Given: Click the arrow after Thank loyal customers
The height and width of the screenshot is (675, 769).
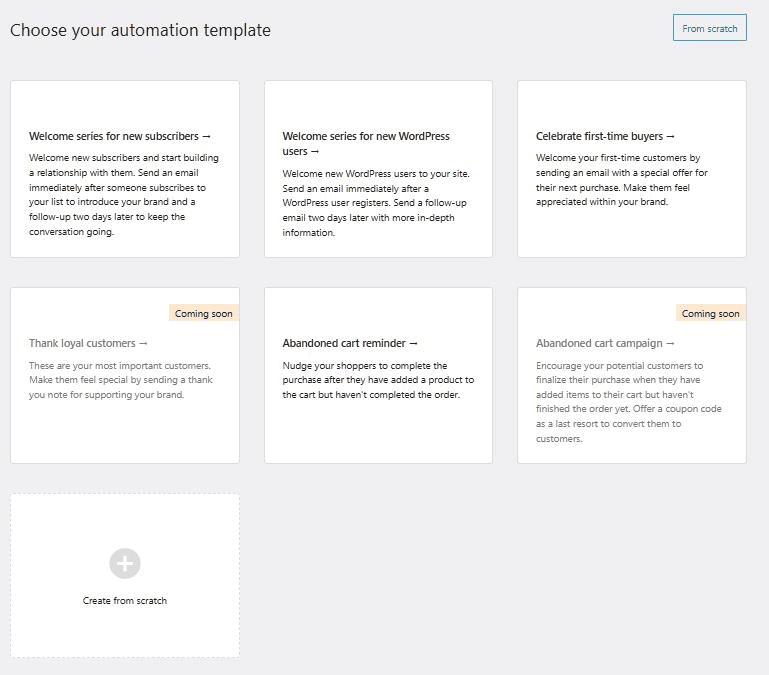Looking at the screenshot, I should (x=144, y=343).
